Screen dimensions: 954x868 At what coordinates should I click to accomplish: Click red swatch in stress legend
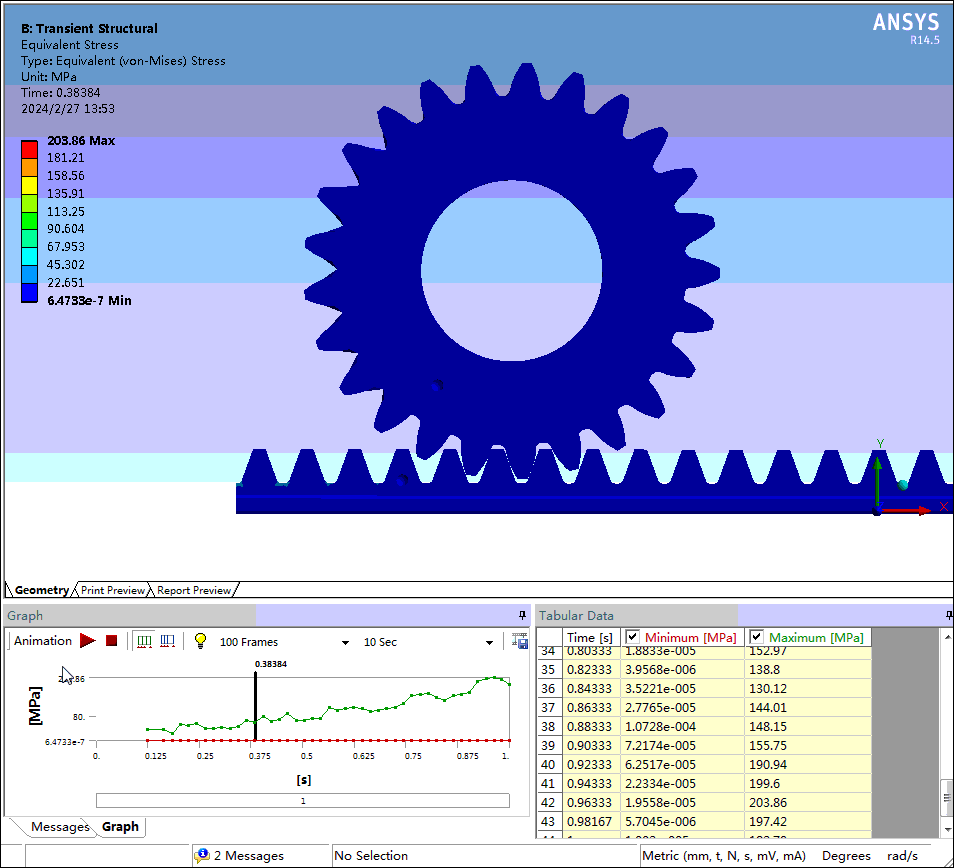click(30, 150)
